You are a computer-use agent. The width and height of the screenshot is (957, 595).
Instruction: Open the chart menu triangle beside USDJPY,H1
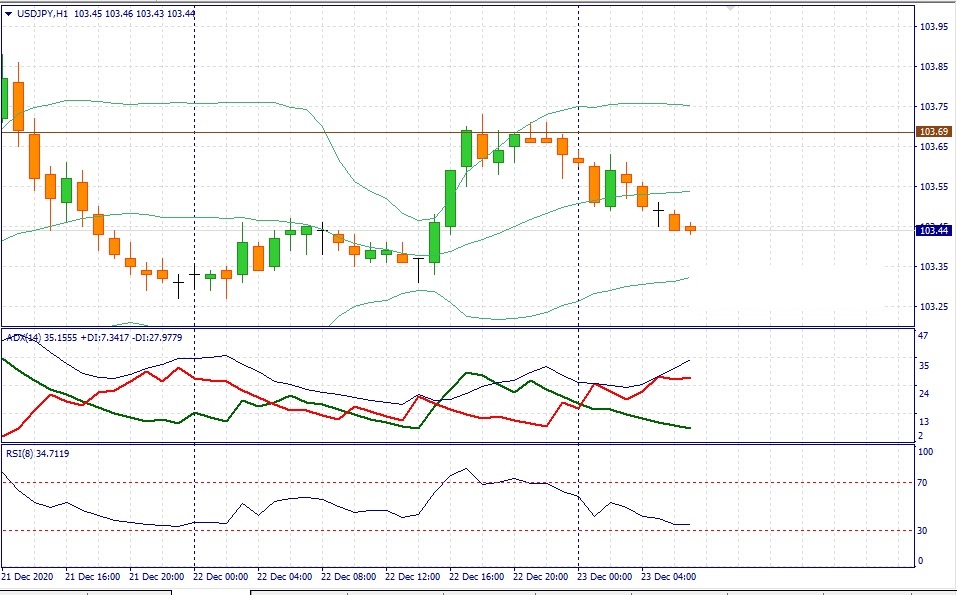(9, 14)
